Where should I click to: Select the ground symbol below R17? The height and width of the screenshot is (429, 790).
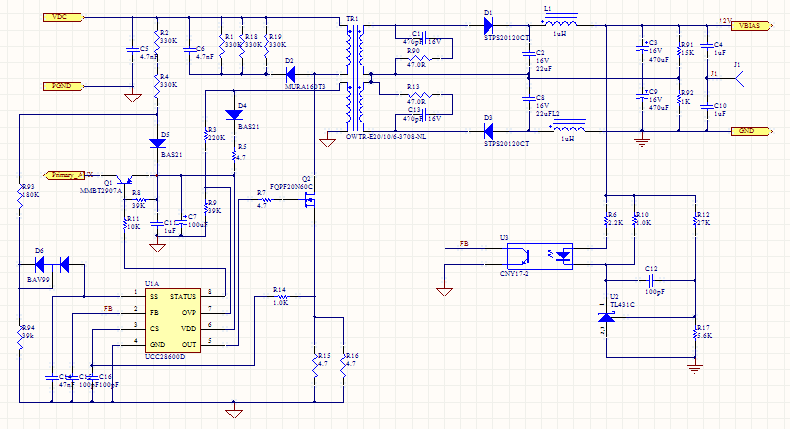695,368
